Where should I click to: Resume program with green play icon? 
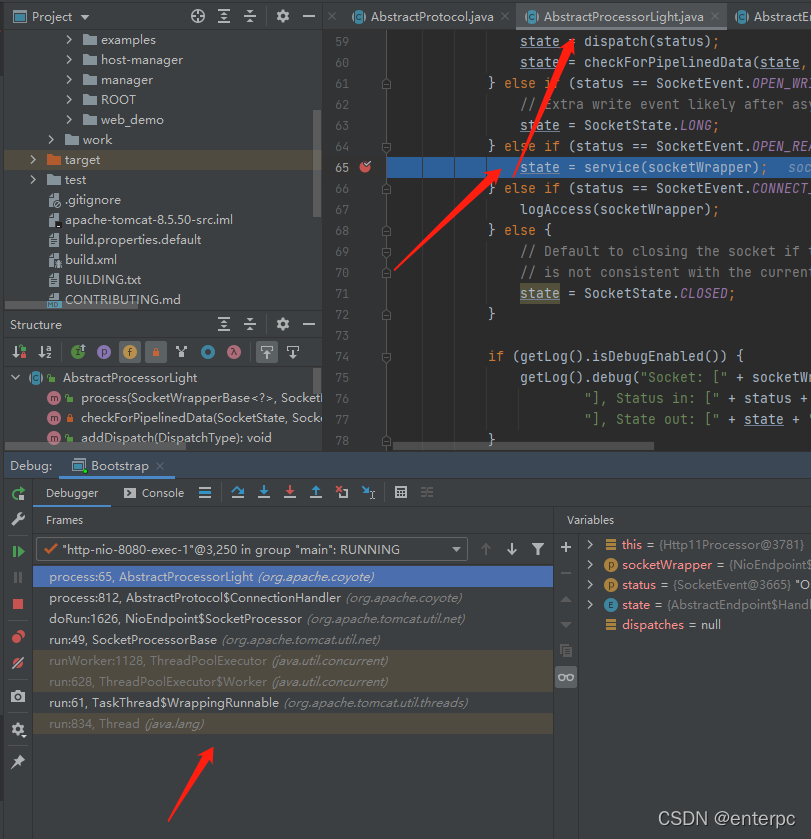pyautogui.click(x=18, y=551)
